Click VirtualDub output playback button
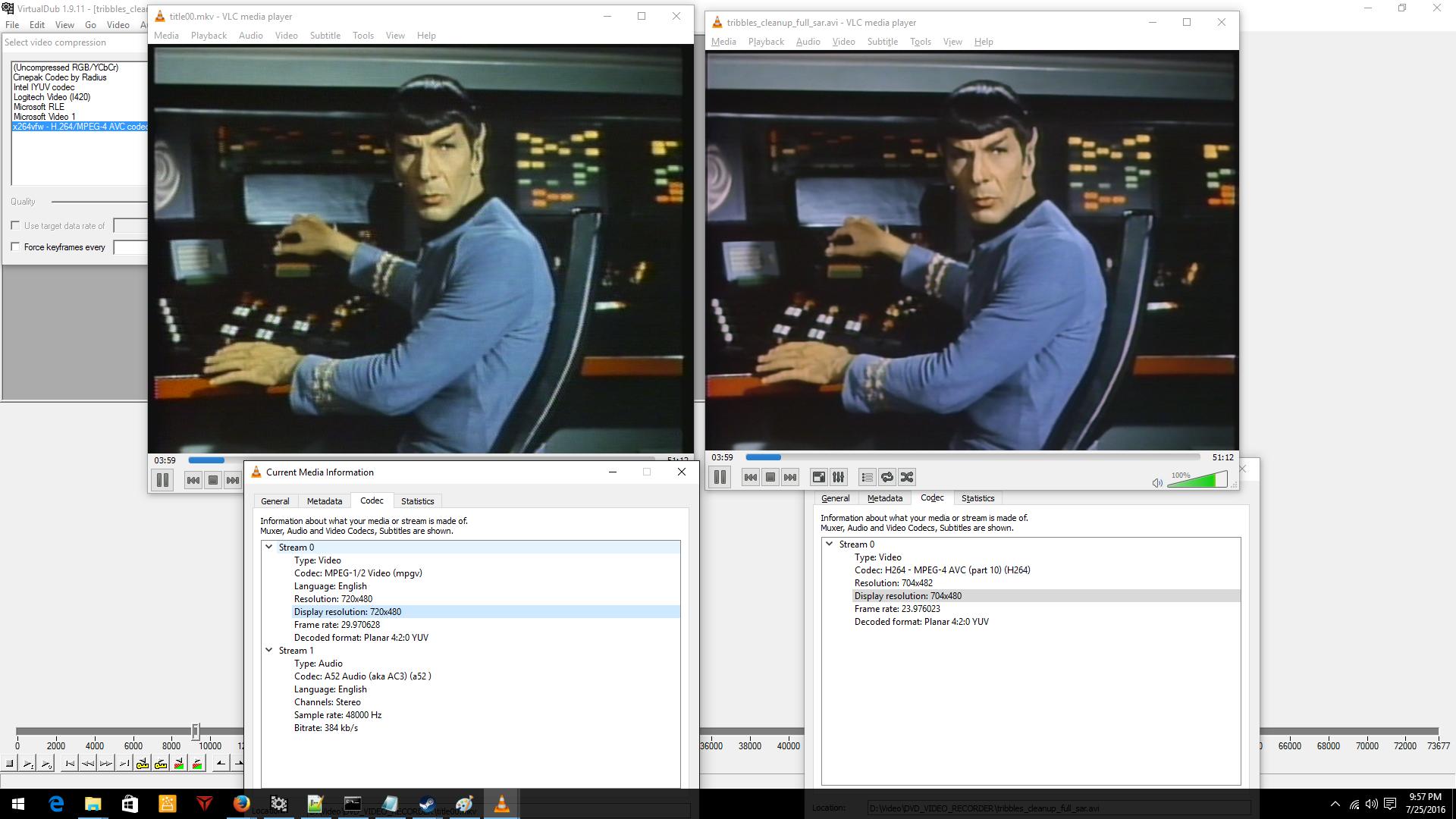1456x819 pixels. pyautogui.click(x=46, y=764)
